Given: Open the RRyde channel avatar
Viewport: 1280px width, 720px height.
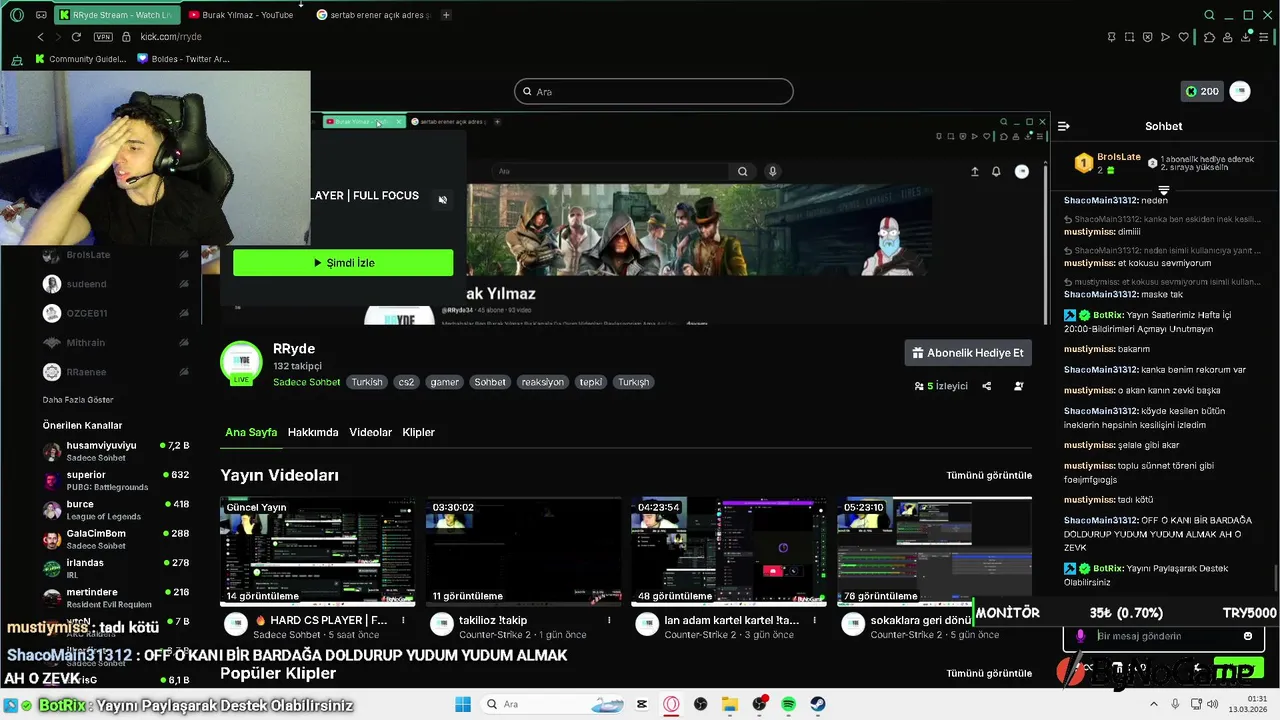Looking at the screenshot, I should pos(241,362).
